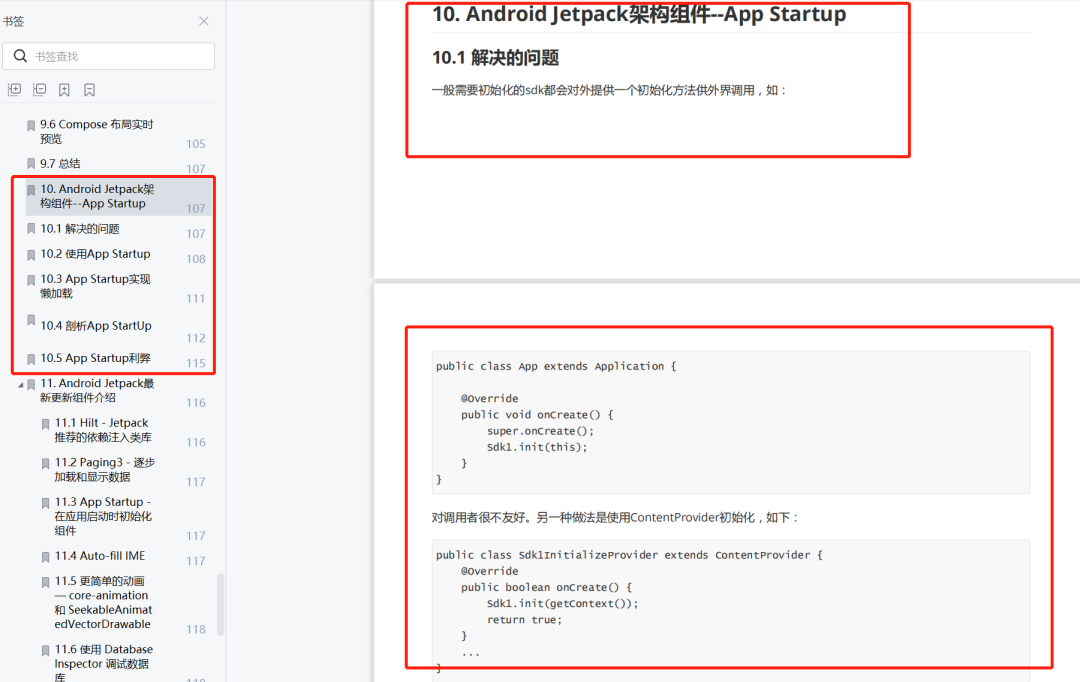1080x682 pixels.
Task: Click the last bookmark toolbar icon
Action: point(90,90)
